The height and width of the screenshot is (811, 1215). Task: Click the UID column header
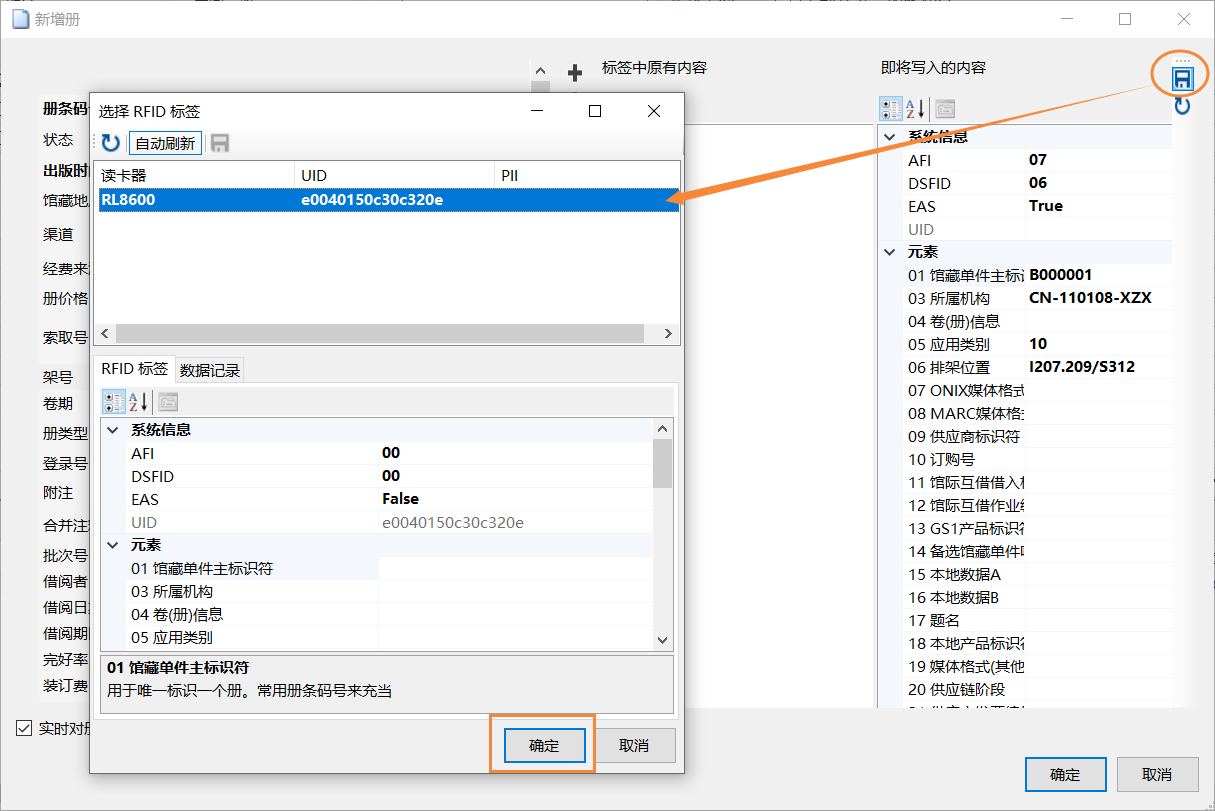pos(395,175)
